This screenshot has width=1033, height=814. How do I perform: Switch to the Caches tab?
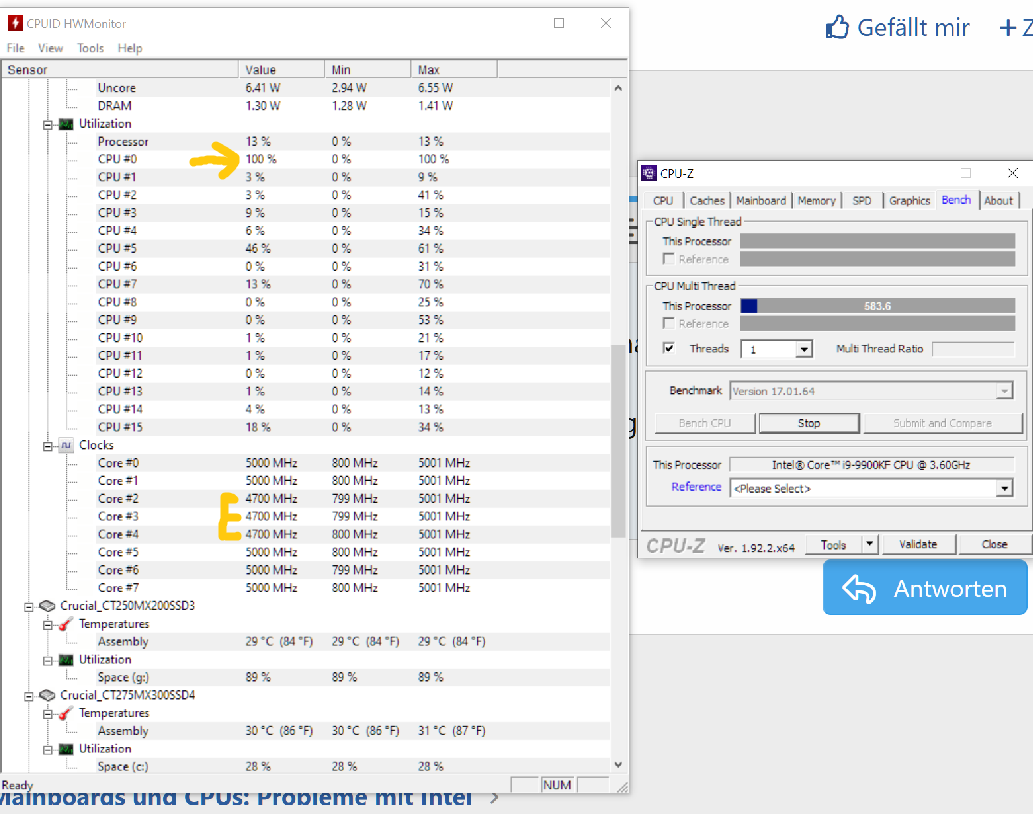coord(707,200)
